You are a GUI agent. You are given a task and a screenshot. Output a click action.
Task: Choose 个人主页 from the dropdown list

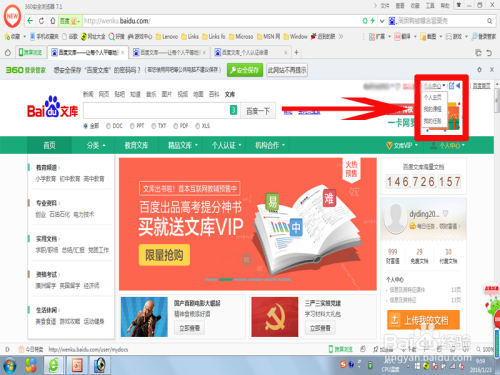[x=432, y=97]
